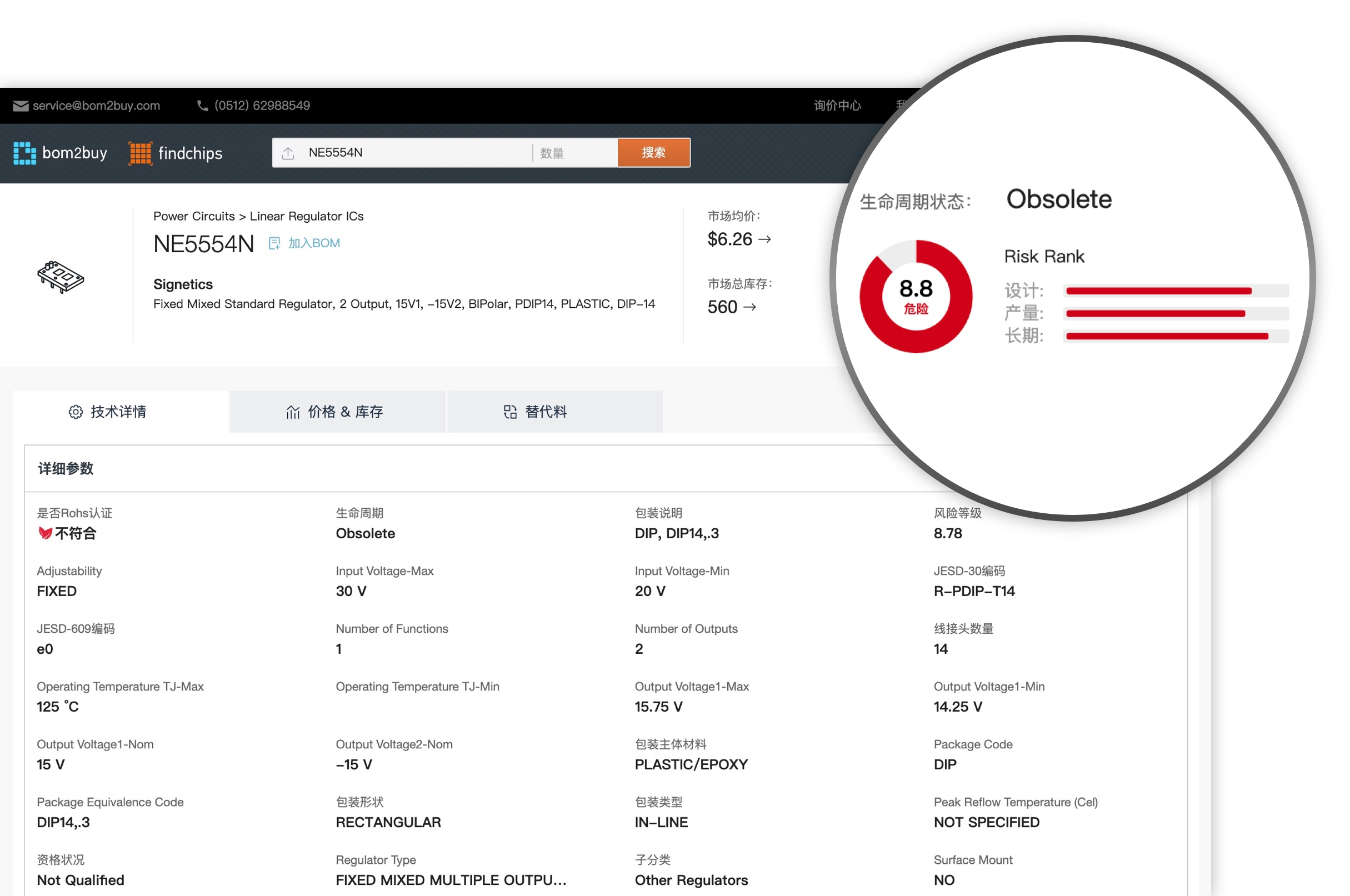
Task: Switch to the 替代料 tab
Action: point(555,412)
